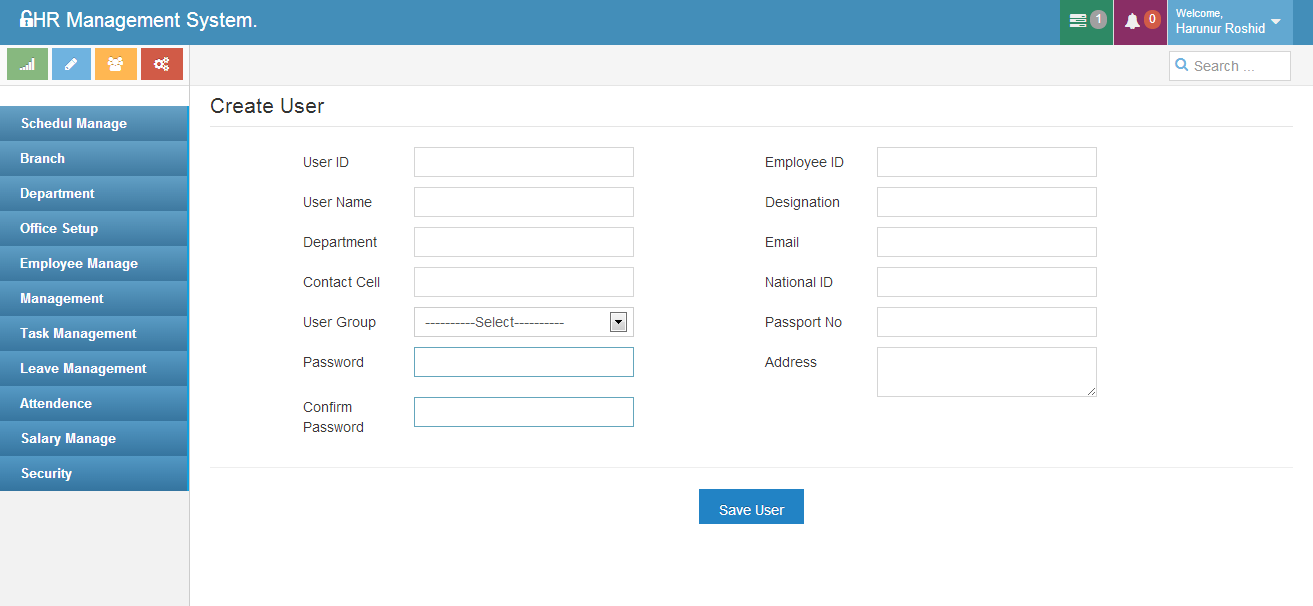This screenshot has width=1313, height=606.
Task: Open the bell notifications icon
Action: tap(1132, 21)
